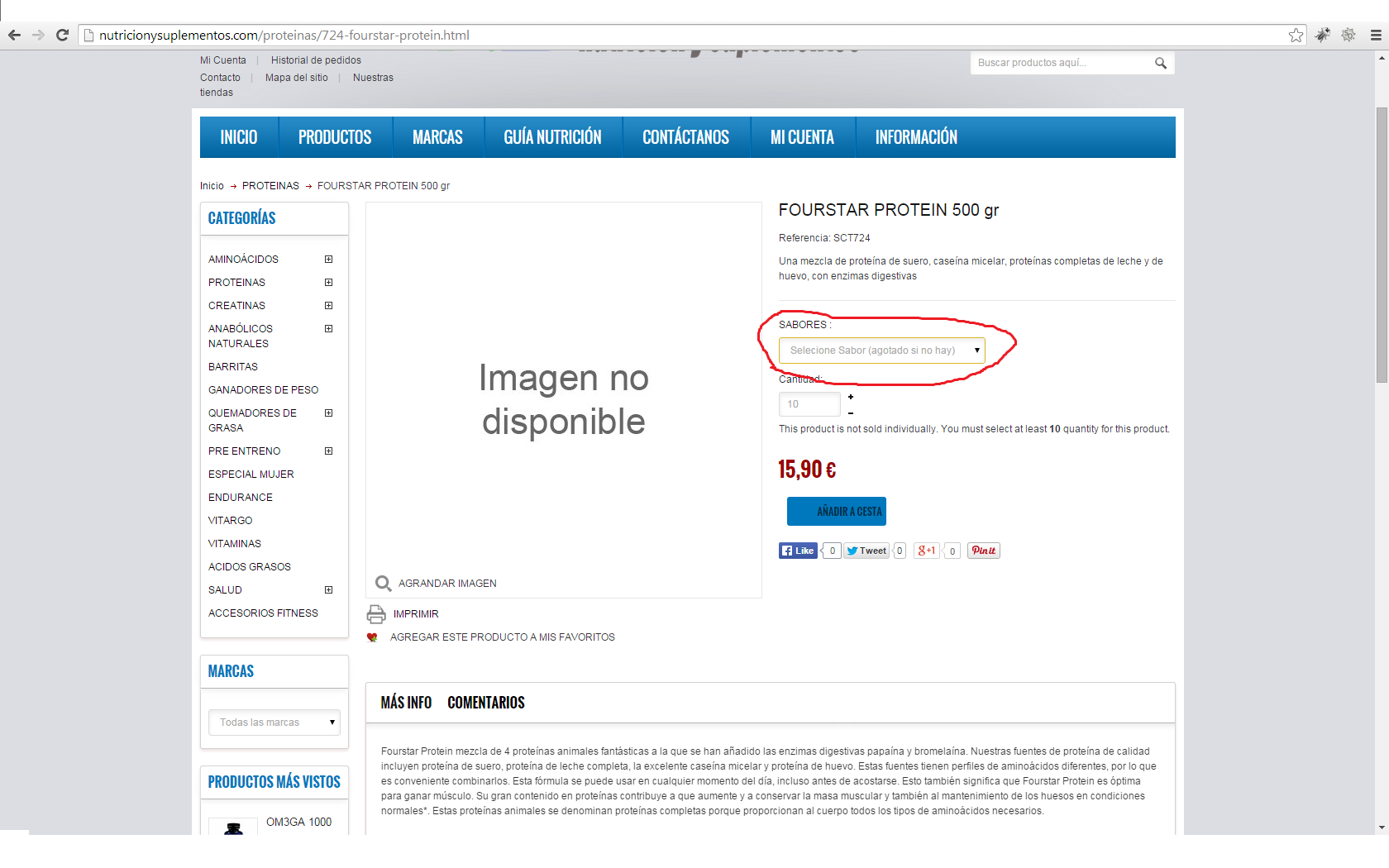Increase quantity with plus icon
1389x868 pixels.
(851, 397)
